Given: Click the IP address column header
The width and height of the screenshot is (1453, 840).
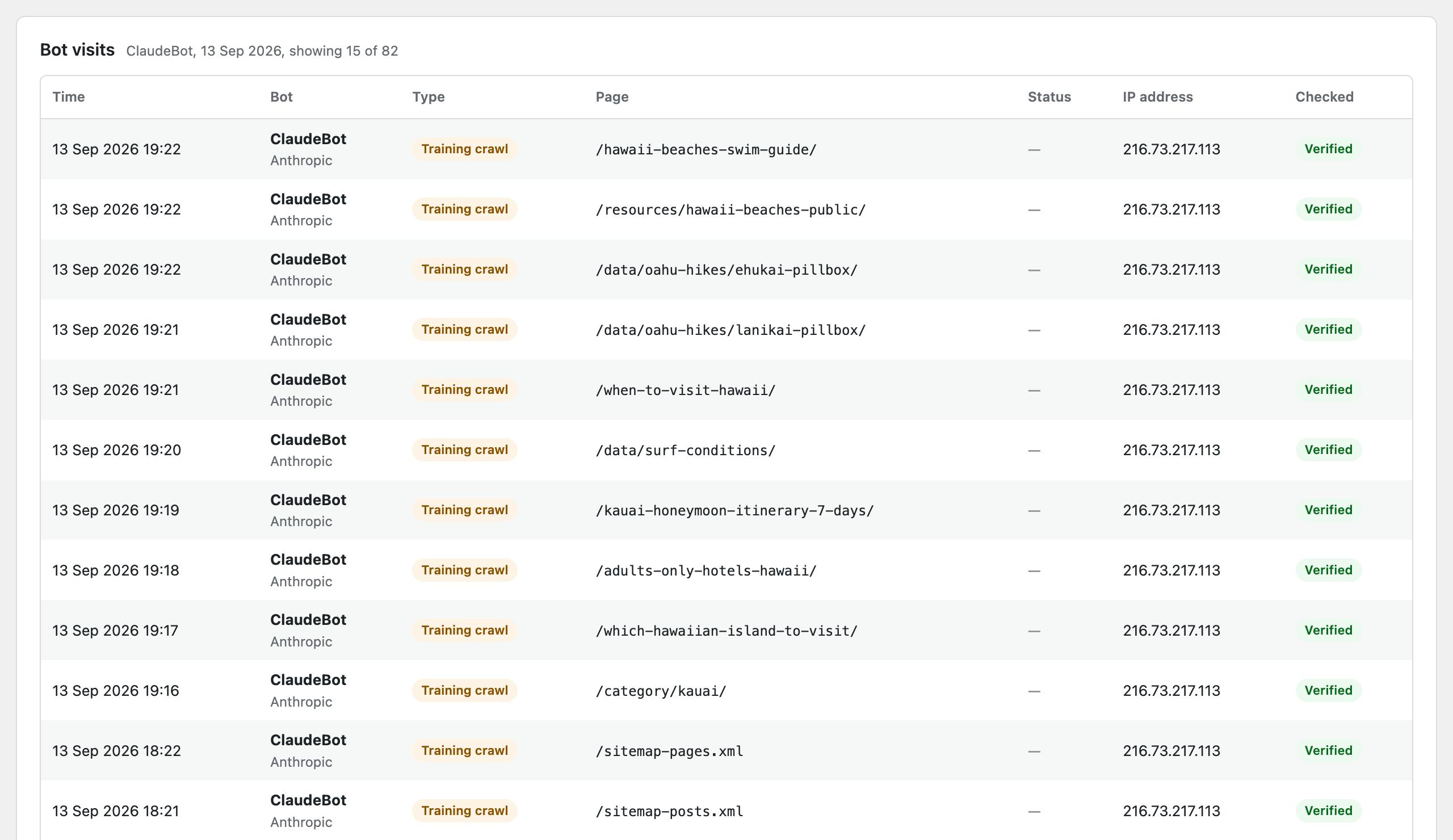Looking at the screenshot, I should coord(1157,97).
